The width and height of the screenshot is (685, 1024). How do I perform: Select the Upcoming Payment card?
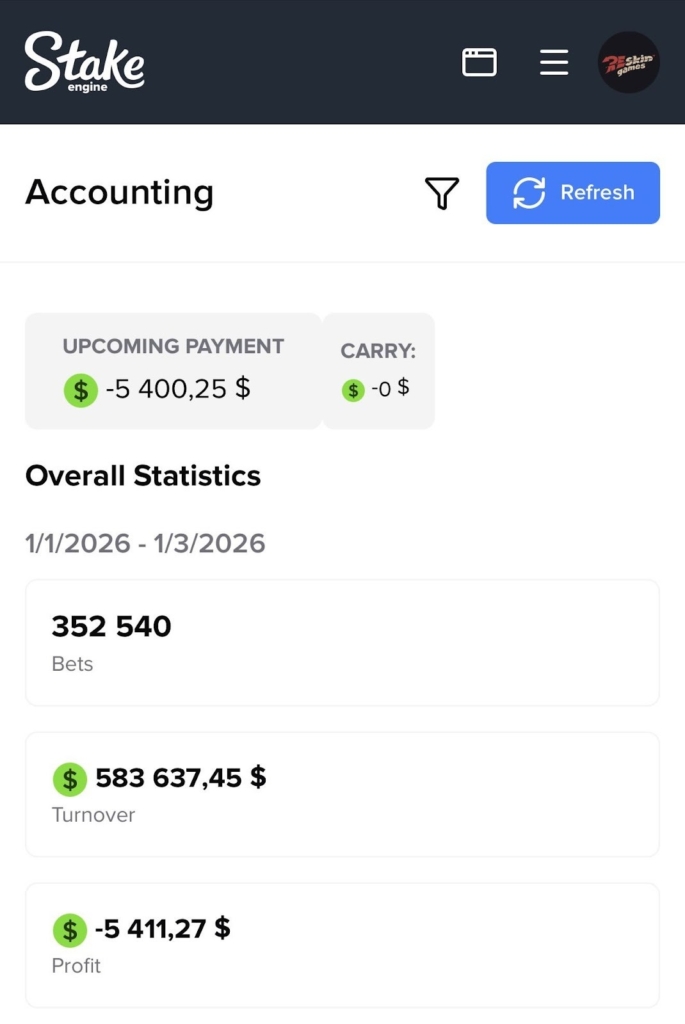(x=173, y=371)
